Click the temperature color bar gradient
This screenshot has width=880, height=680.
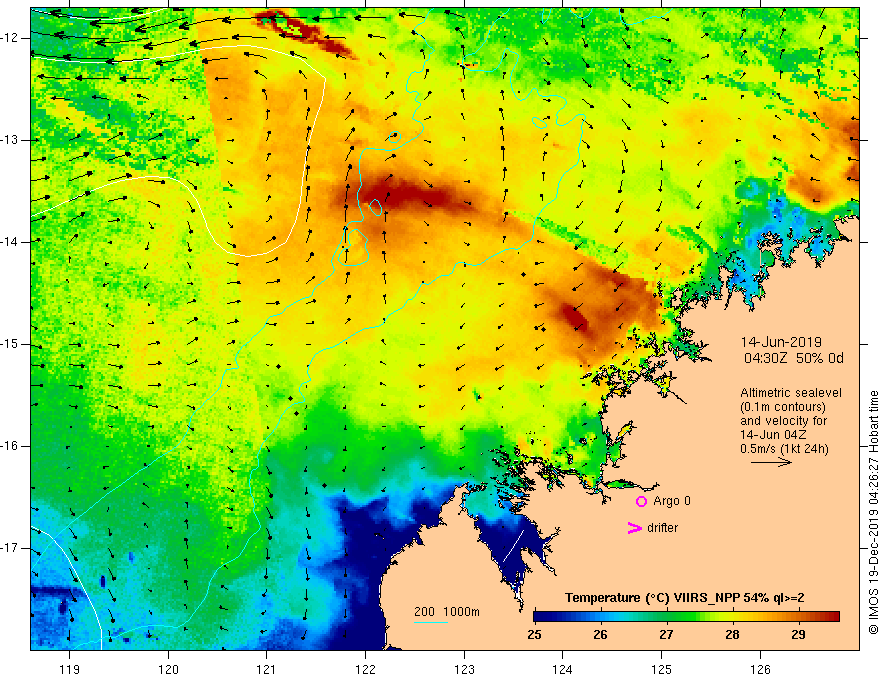687,617
